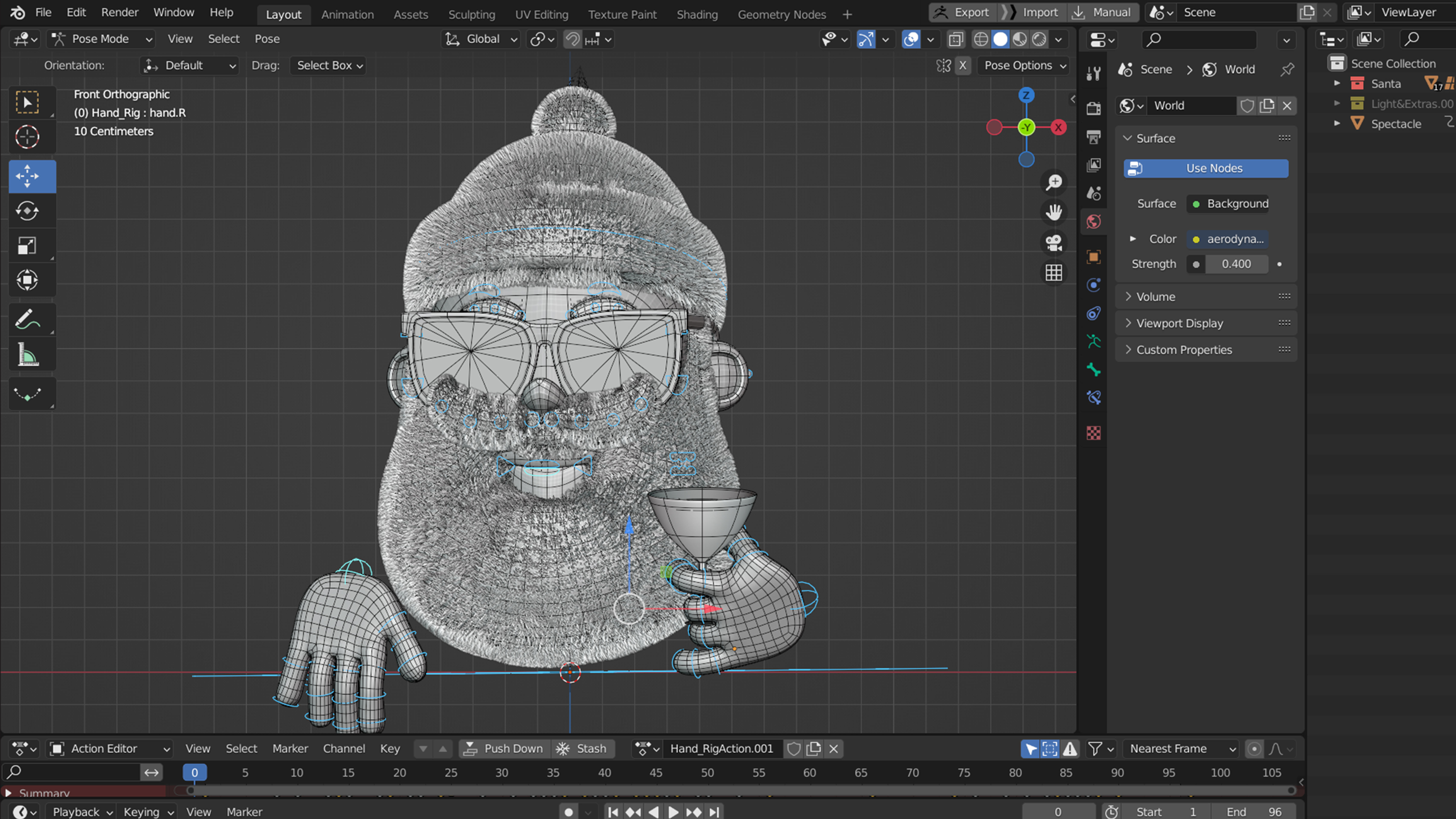Screen dimensions: 1456x819
Task: Open the Object Data armature properties tab
Action: click(x=1093, y=341)
